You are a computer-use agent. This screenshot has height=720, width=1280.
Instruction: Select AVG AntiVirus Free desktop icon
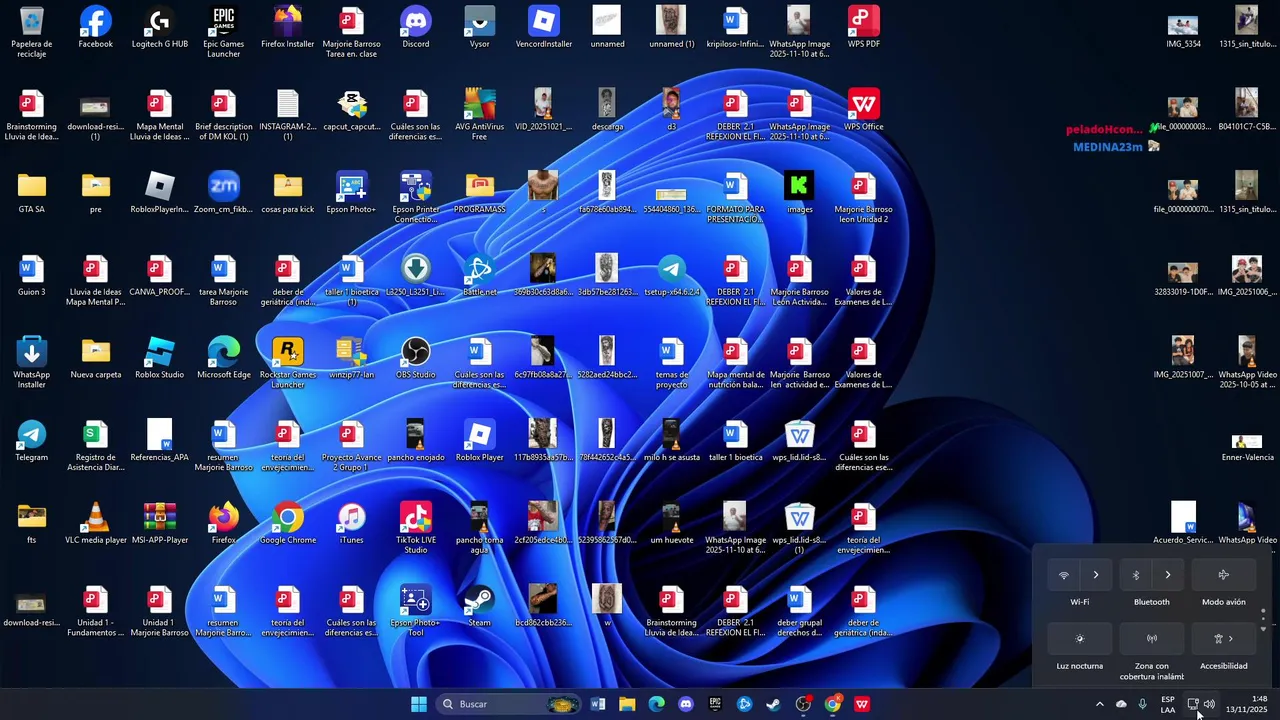click(480, 114)
